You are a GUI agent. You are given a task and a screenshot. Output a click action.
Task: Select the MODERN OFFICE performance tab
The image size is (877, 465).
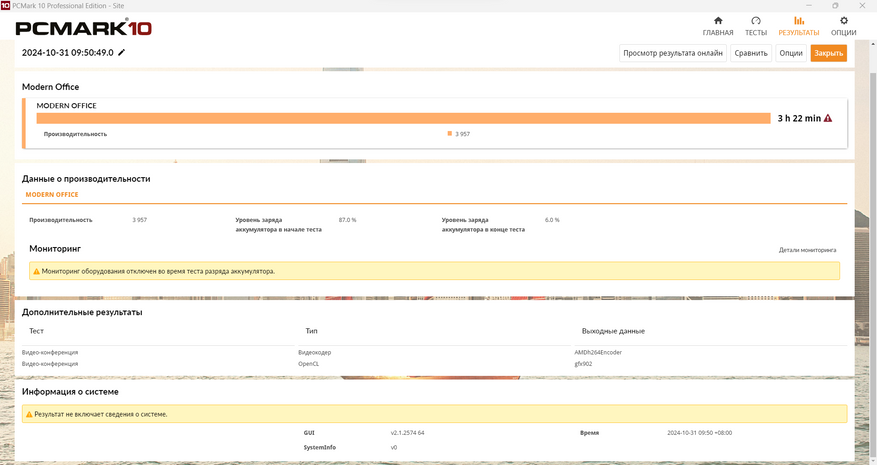click(x=52, y=195)
